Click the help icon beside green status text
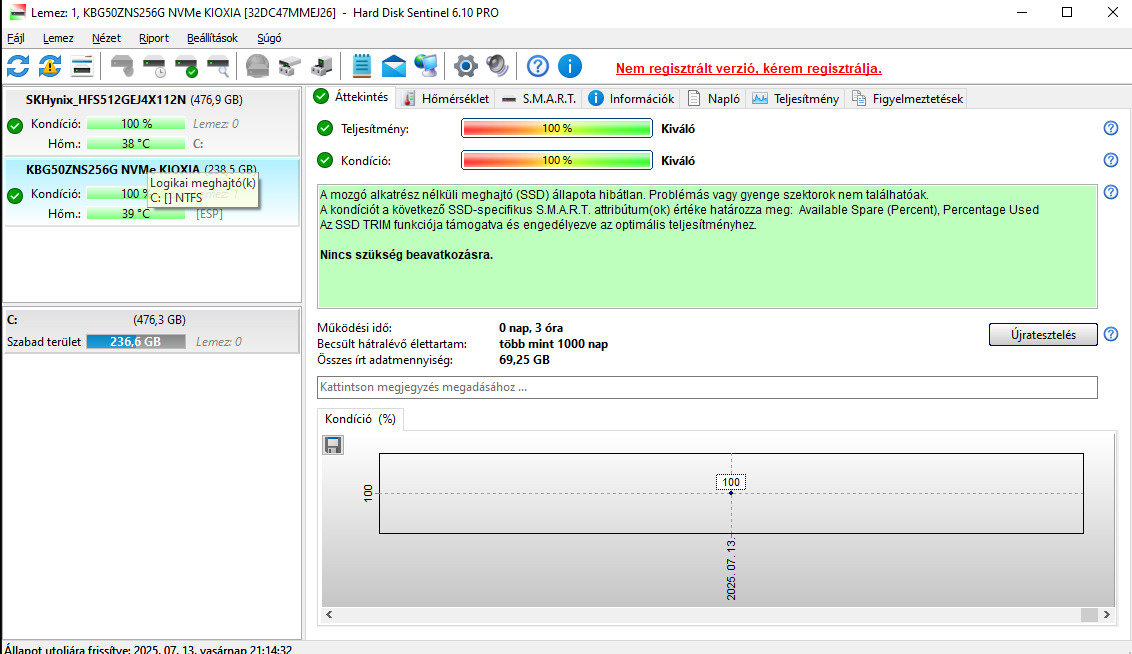The image size is (1132, 654). coord(1111,192)
